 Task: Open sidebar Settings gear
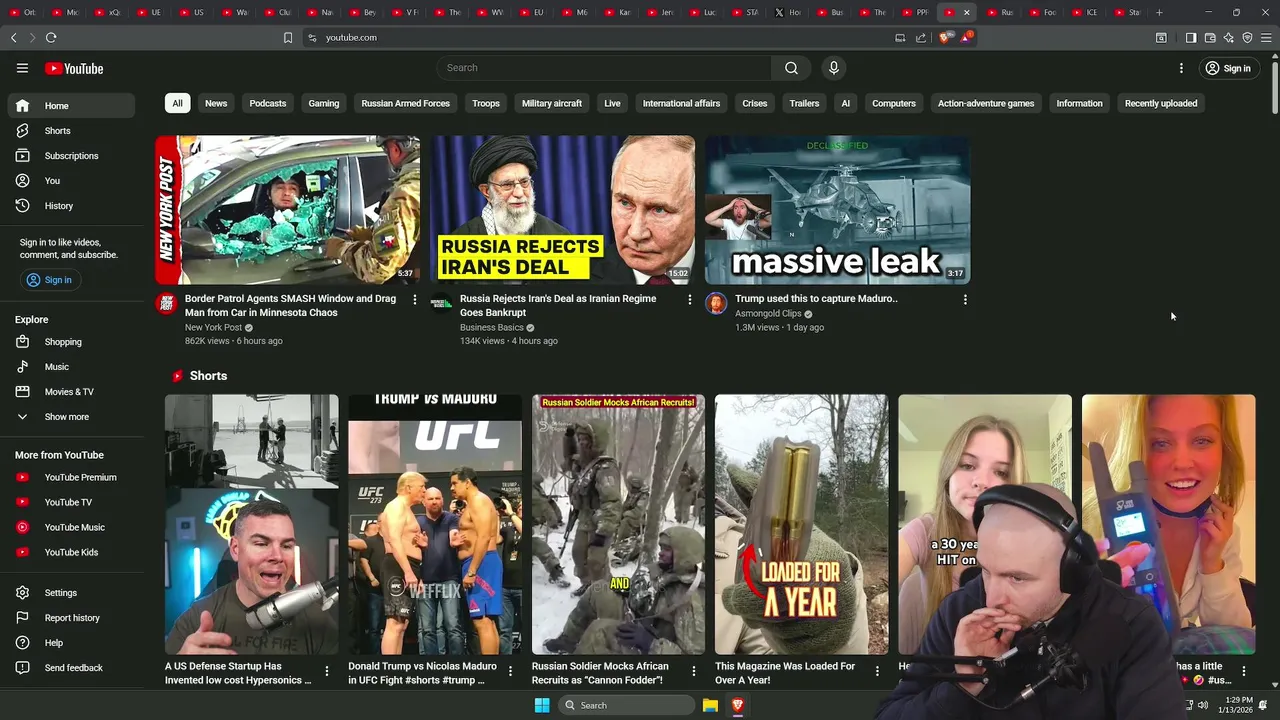pos(71,593)
